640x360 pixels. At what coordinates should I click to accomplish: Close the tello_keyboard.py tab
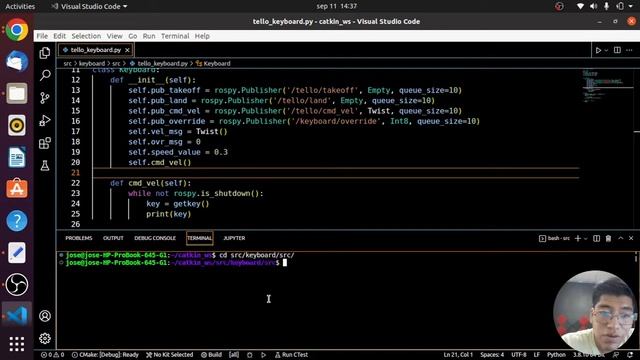point(127,50)
